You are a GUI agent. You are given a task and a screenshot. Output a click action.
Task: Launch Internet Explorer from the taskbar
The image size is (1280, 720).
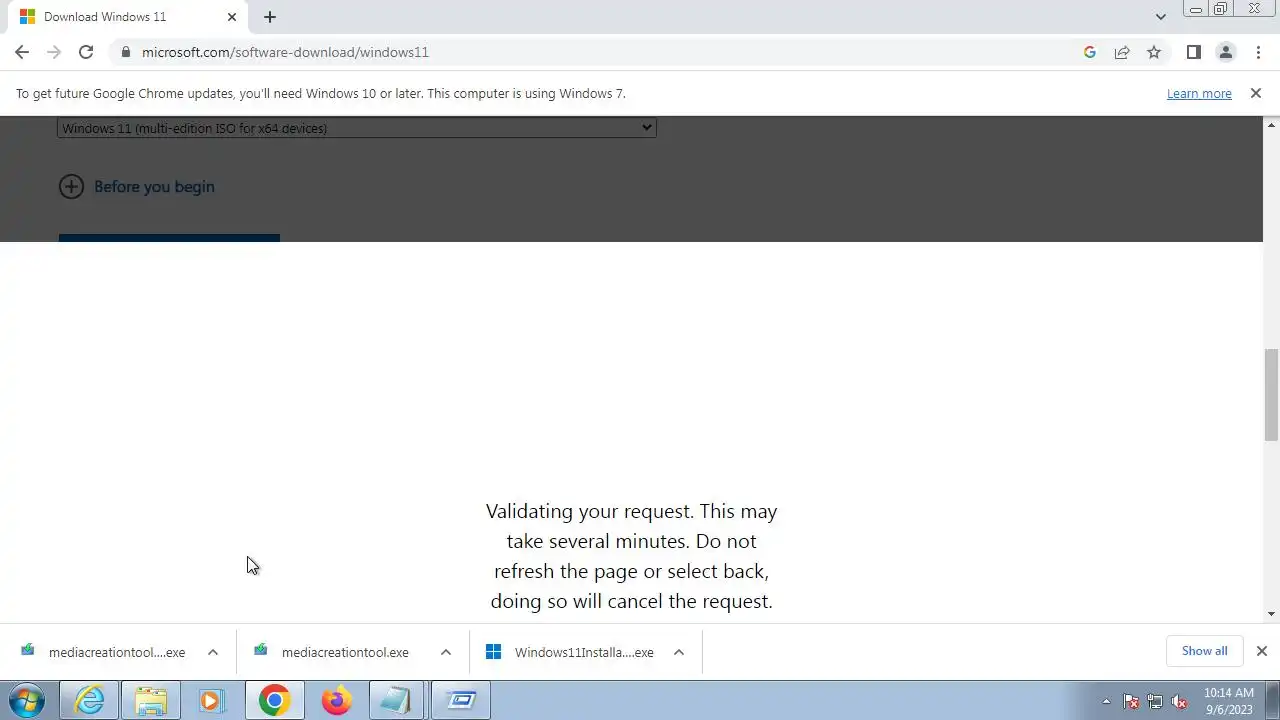coord(90,701)
